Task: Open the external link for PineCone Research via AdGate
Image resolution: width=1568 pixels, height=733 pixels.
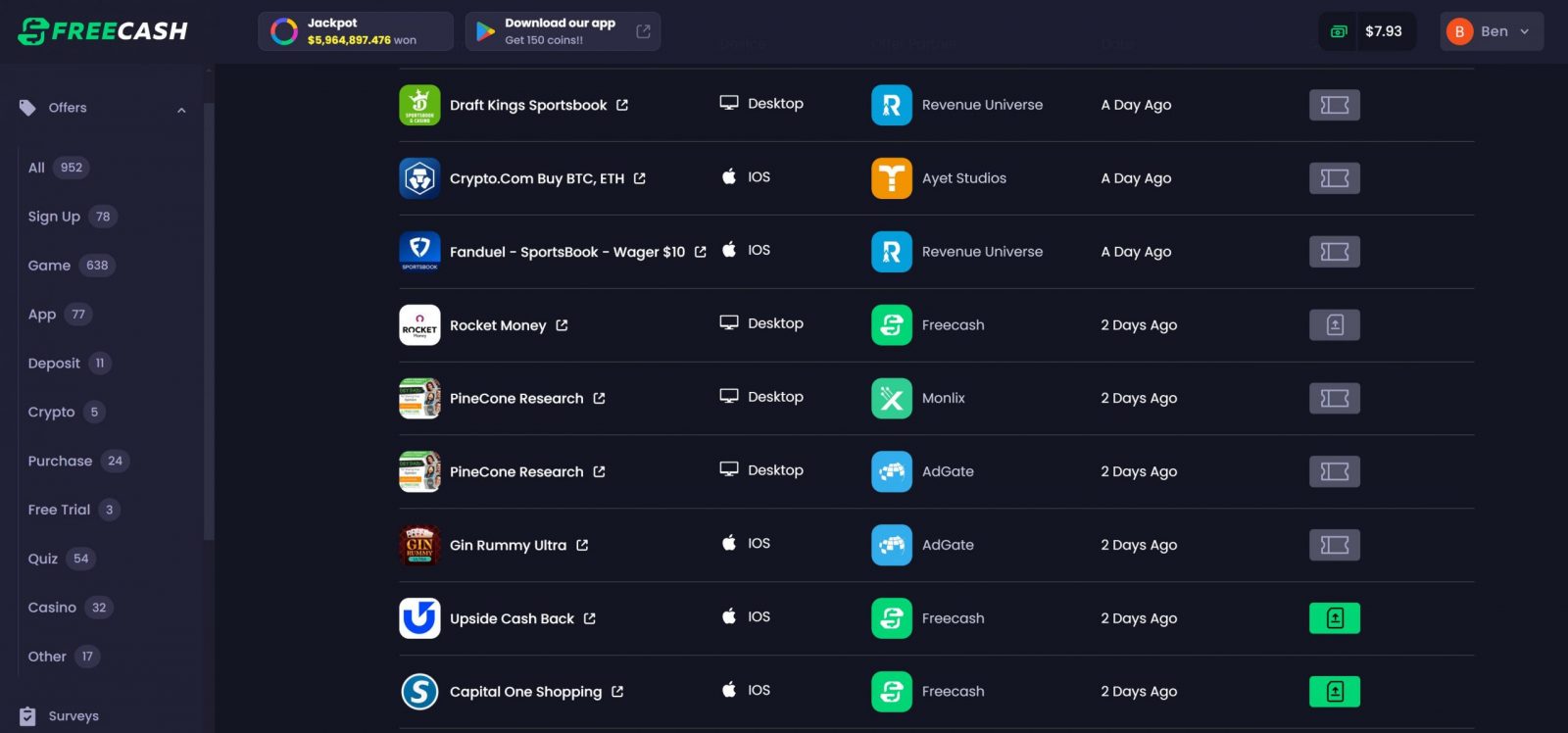Action: (599, 472)
